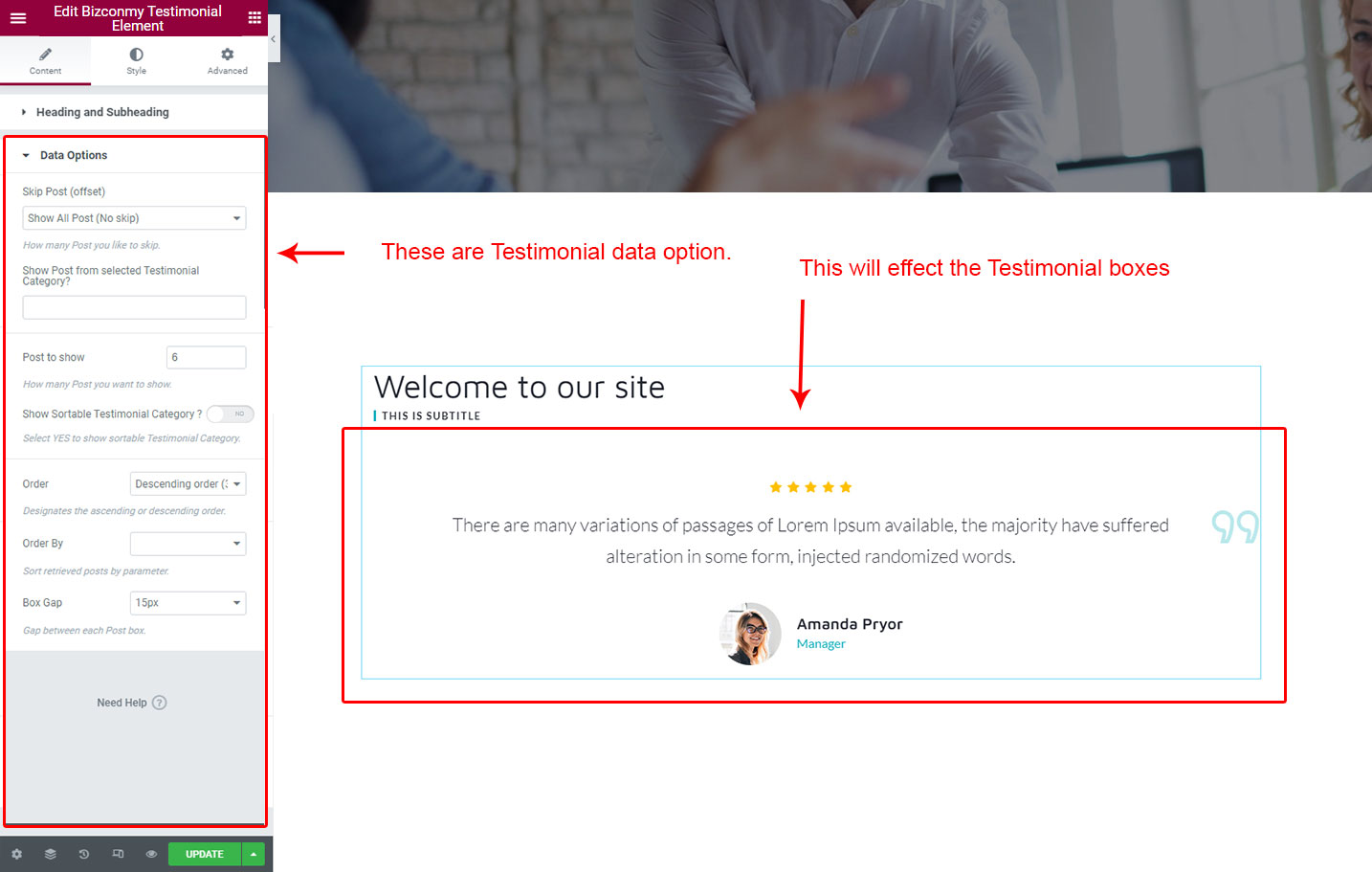Preview changes with the eye icon

click(151, 854)
